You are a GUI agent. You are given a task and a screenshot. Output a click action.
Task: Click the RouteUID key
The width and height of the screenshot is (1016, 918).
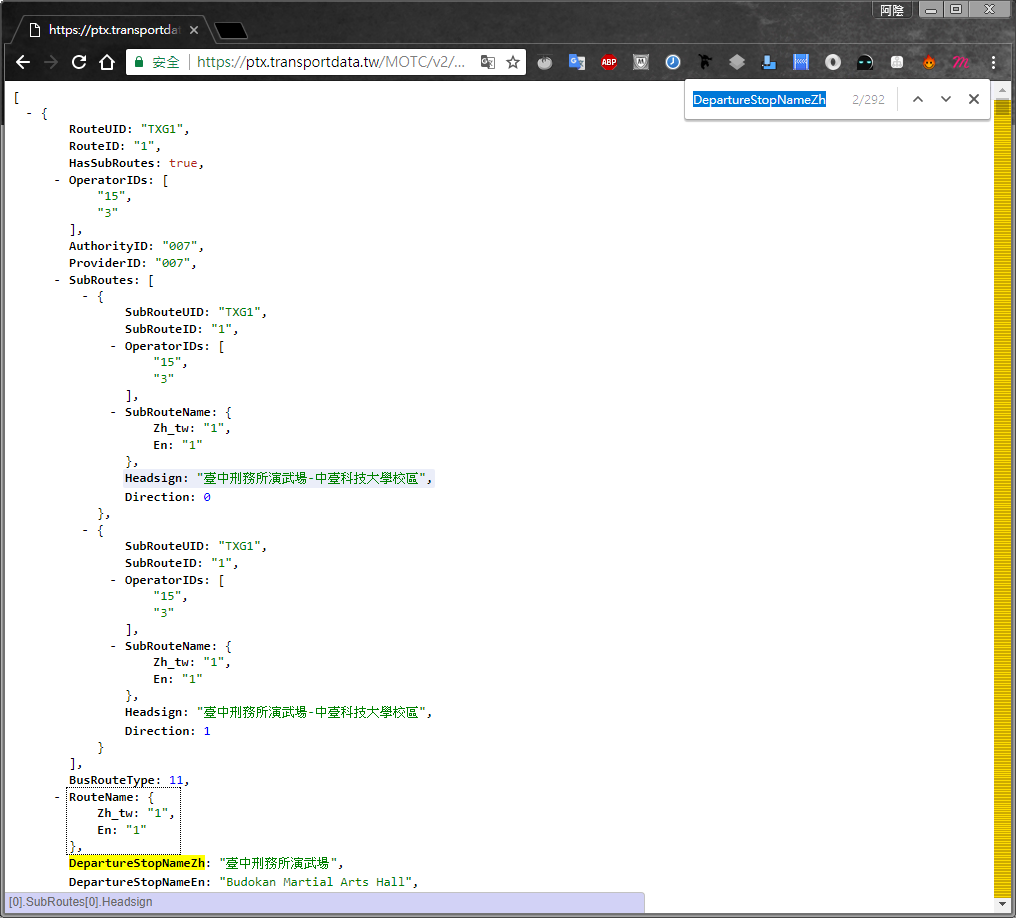[x=97, y=129]
